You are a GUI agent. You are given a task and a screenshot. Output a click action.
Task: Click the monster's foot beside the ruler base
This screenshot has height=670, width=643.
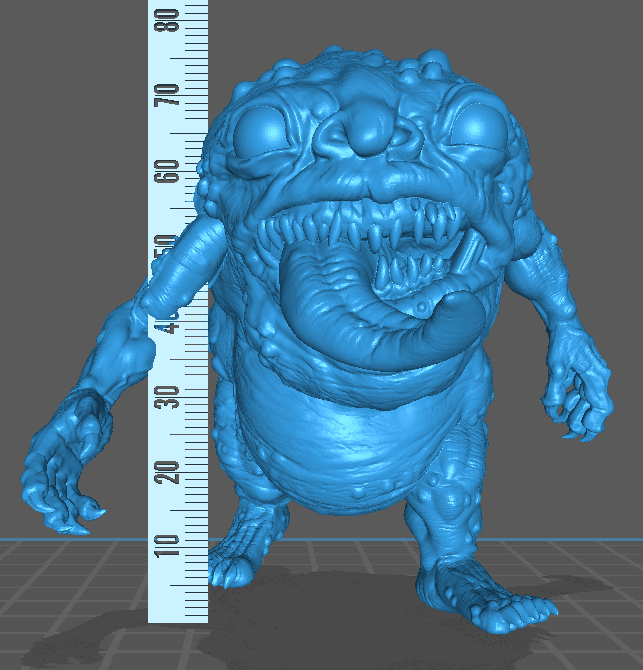click(x=235, y=560)
